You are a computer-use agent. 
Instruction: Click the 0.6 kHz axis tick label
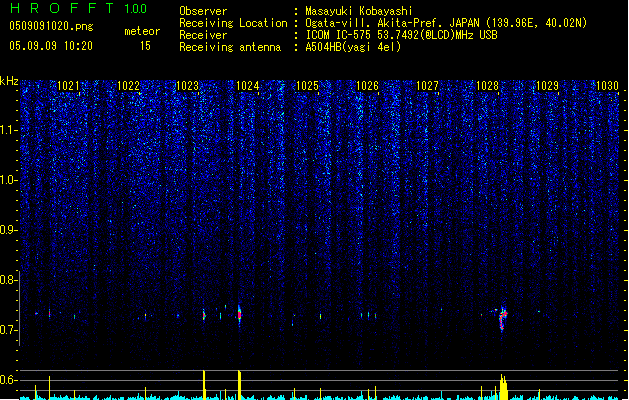click(8, 380)
